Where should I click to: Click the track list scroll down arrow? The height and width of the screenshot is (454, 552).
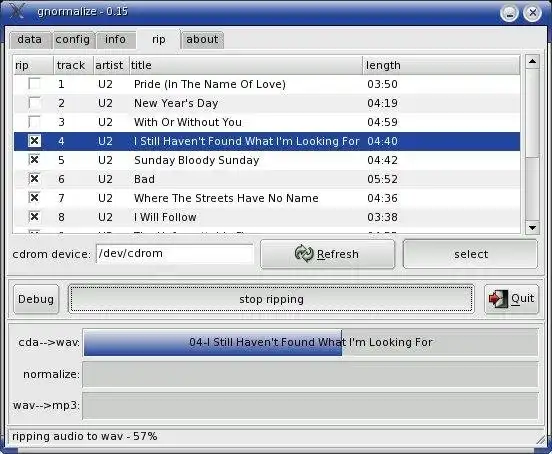pos(532,228)
